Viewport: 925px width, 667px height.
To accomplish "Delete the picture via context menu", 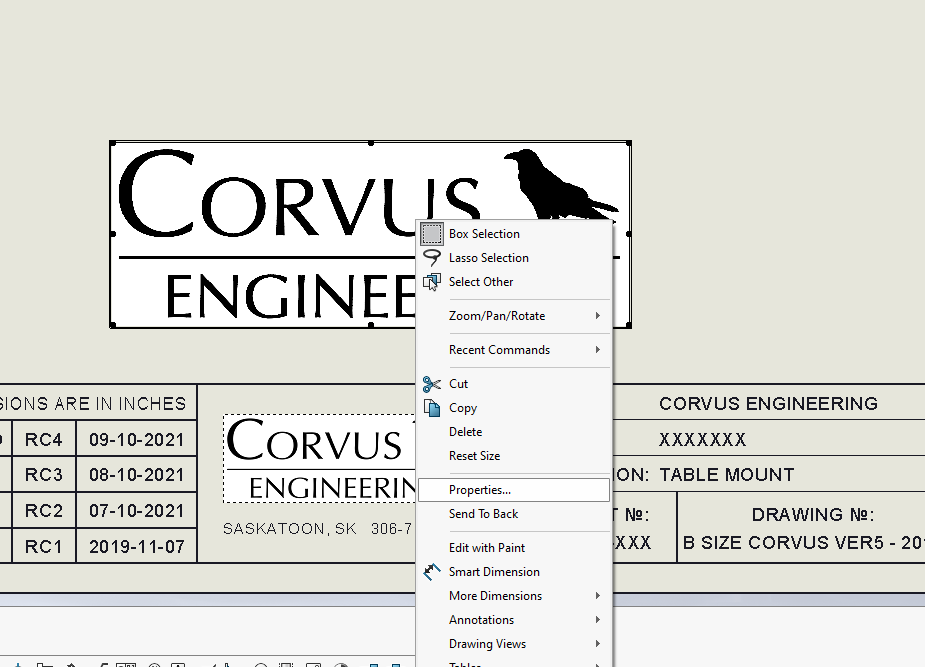I will pos(513,432).
